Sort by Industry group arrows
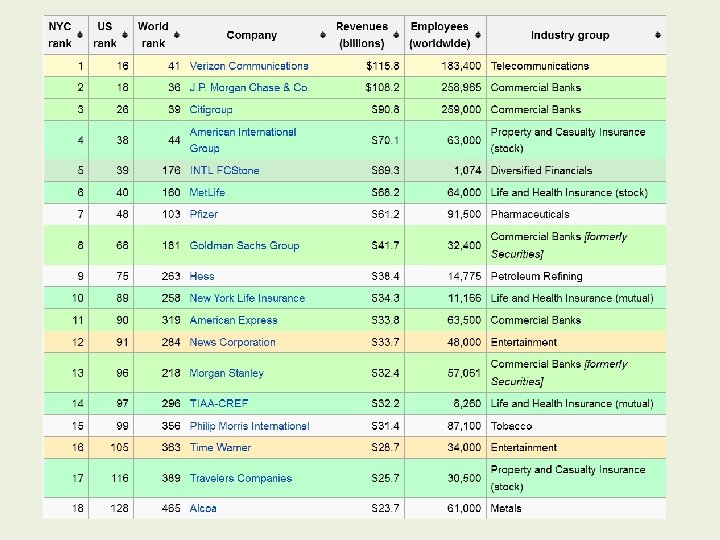The height and width of the screenshot is (540, 720). tap(658, 35)
